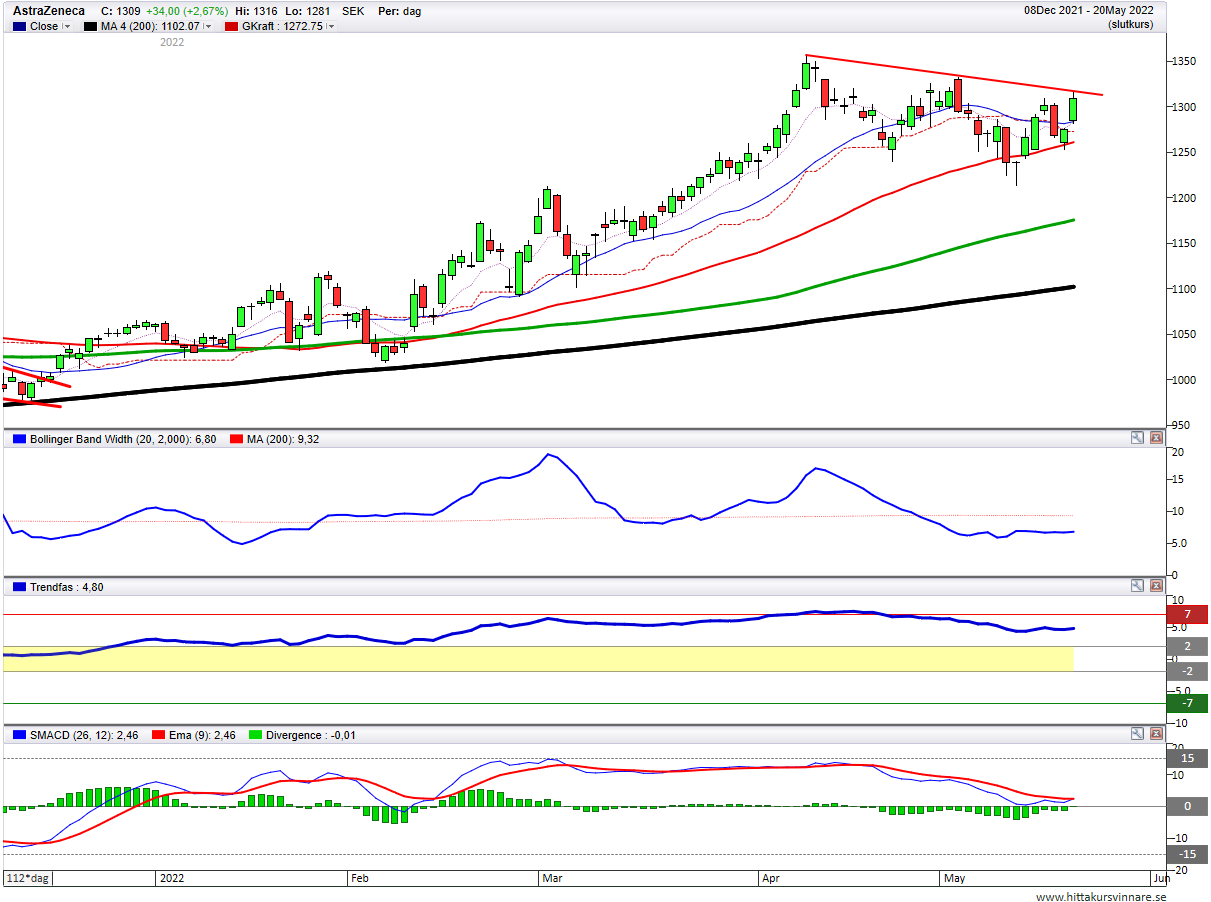Click the Lo: 1281 low value
The height and width of the screenshot is (902, 1211).
click(308, 11)
